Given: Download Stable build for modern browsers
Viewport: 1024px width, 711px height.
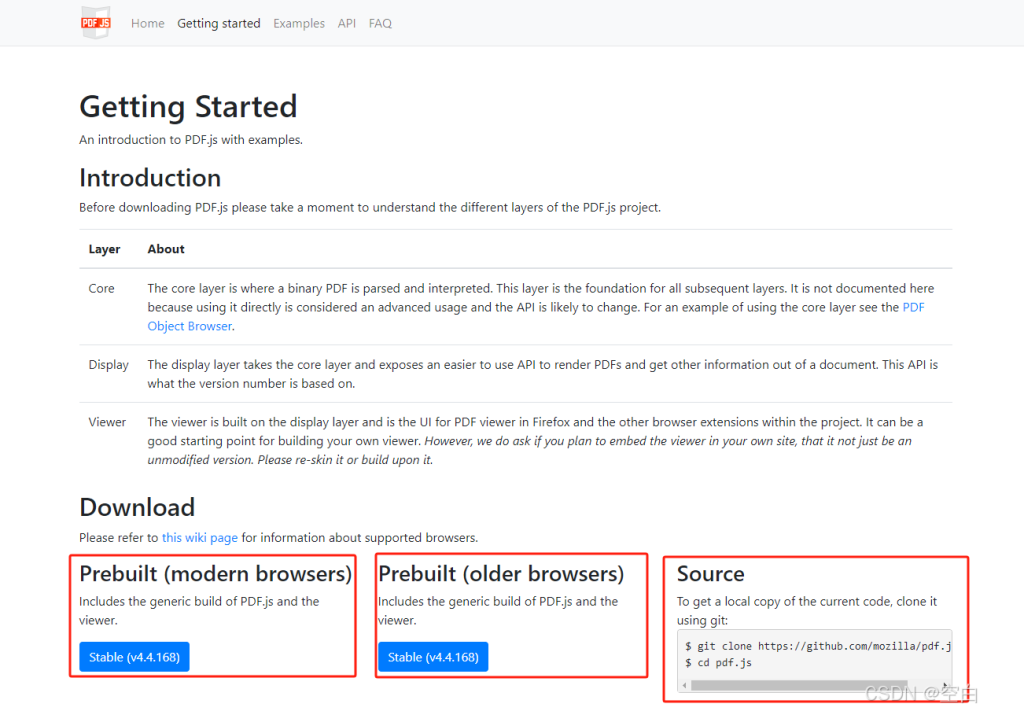Looking at the screenshot, I should point(134,657).
